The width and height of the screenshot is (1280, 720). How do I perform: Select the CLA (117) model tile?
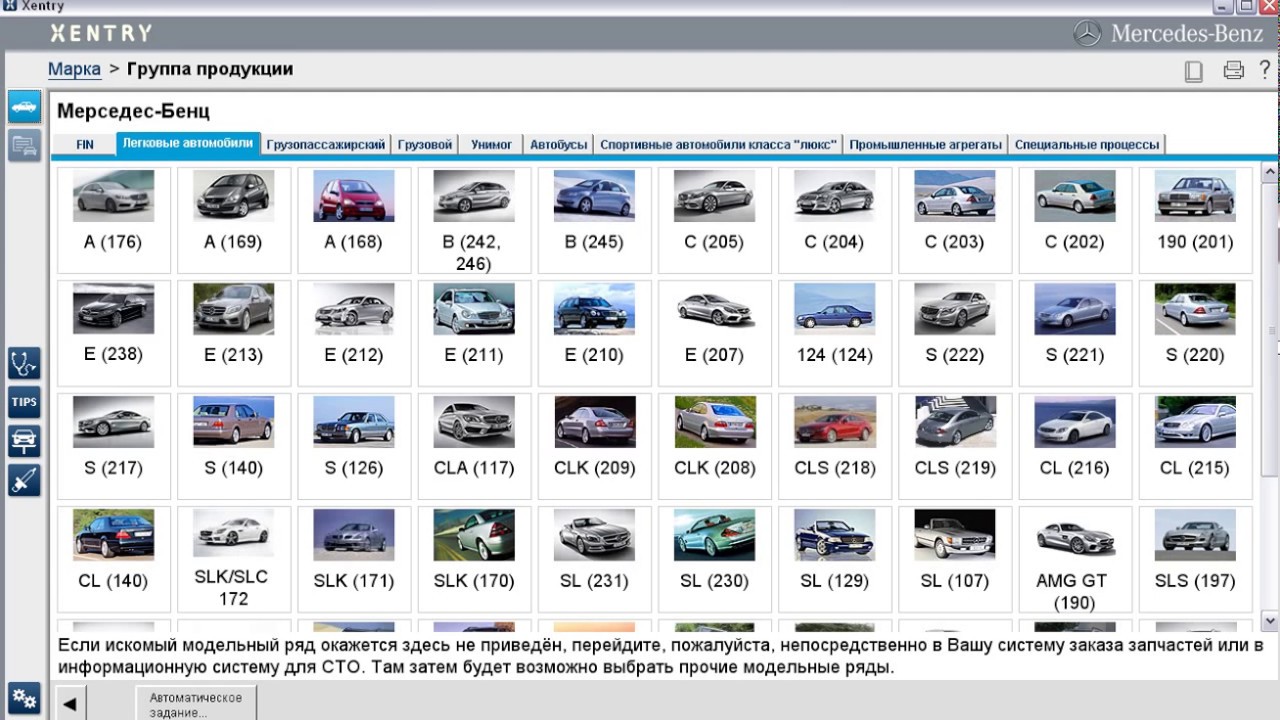[475, 446]
